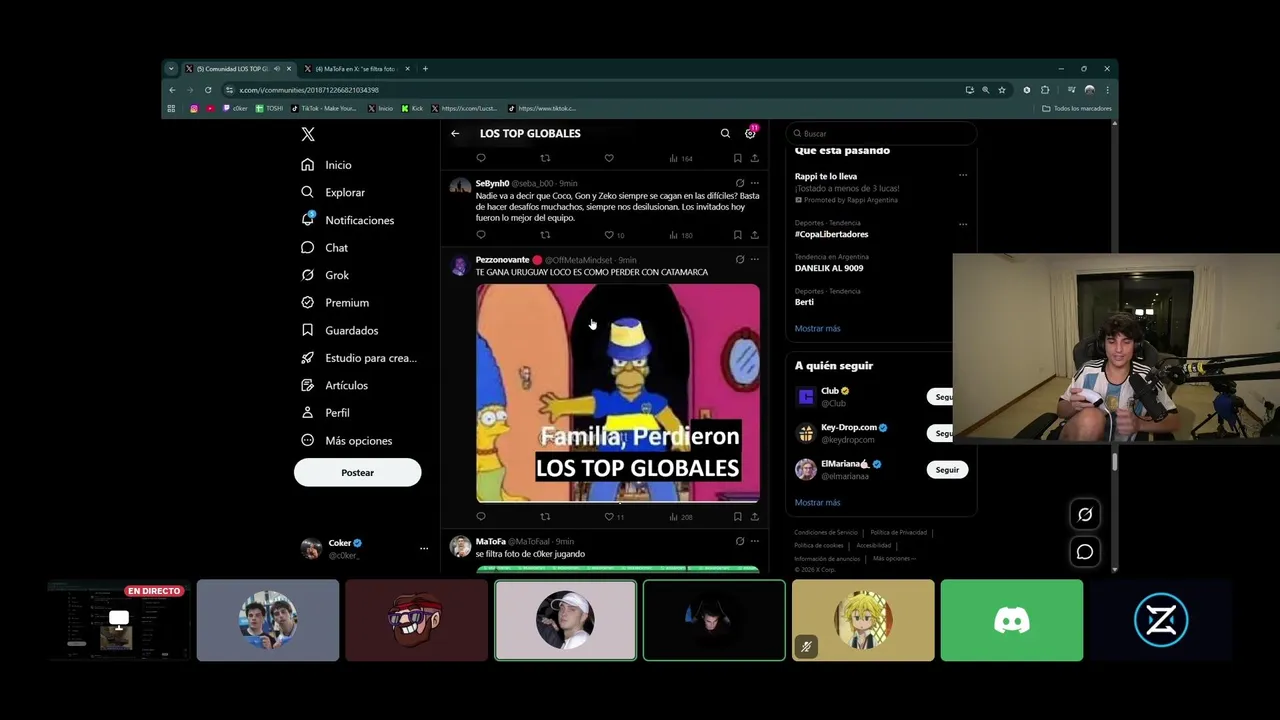Open Grok explain icon on SeBynh0's post

[739, 183]
